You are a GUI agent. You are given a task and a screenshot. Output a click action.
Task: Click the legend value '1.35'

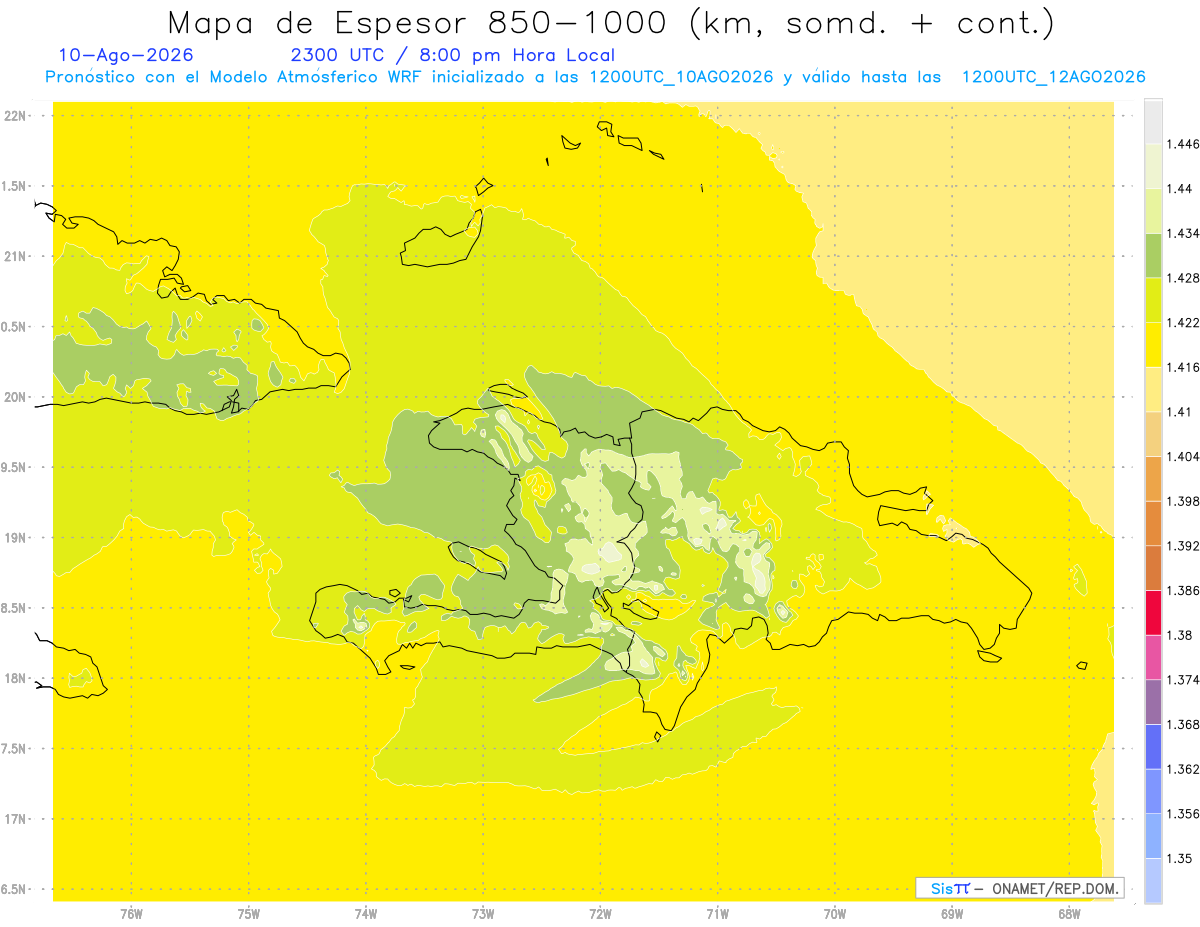(1179, 858)
